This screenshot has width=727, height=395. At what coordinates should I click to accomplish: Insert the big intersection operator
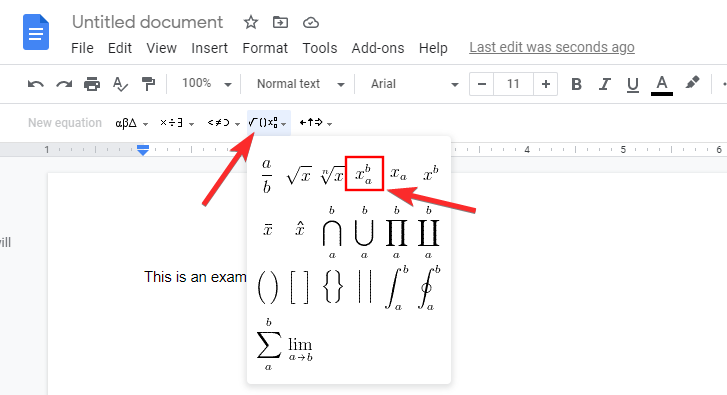click(332, 232)
